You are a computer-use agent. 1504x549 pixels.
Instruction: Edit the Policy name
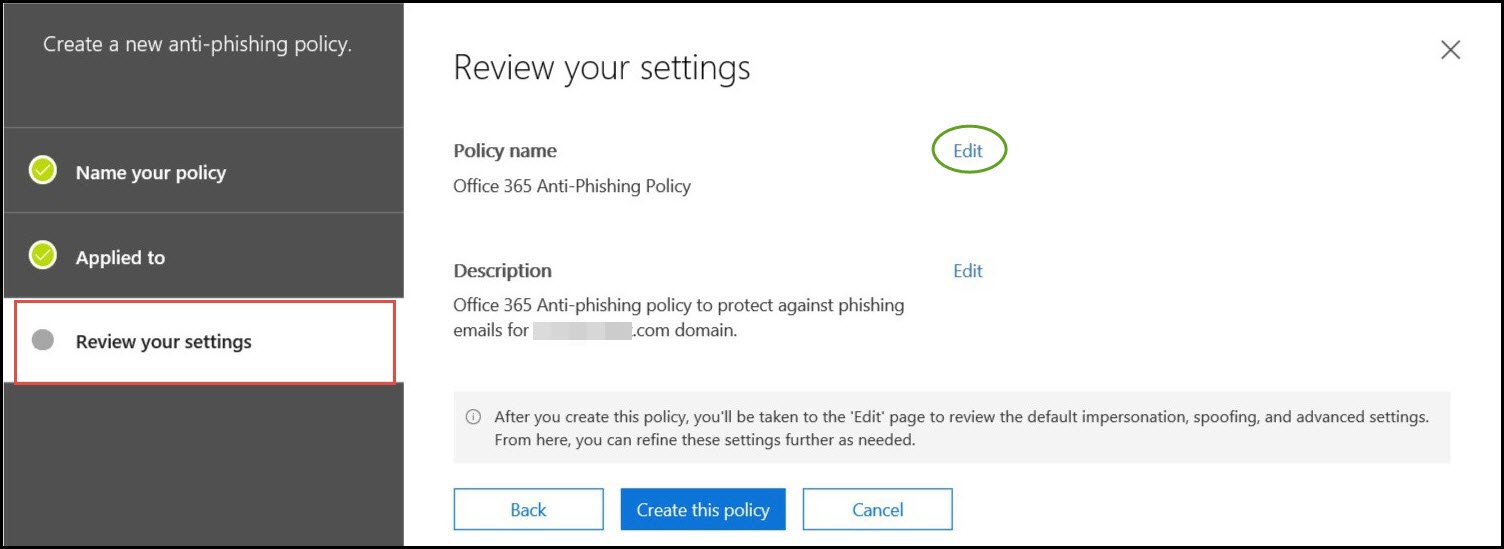pyautogui.click(x=968, y=151)
